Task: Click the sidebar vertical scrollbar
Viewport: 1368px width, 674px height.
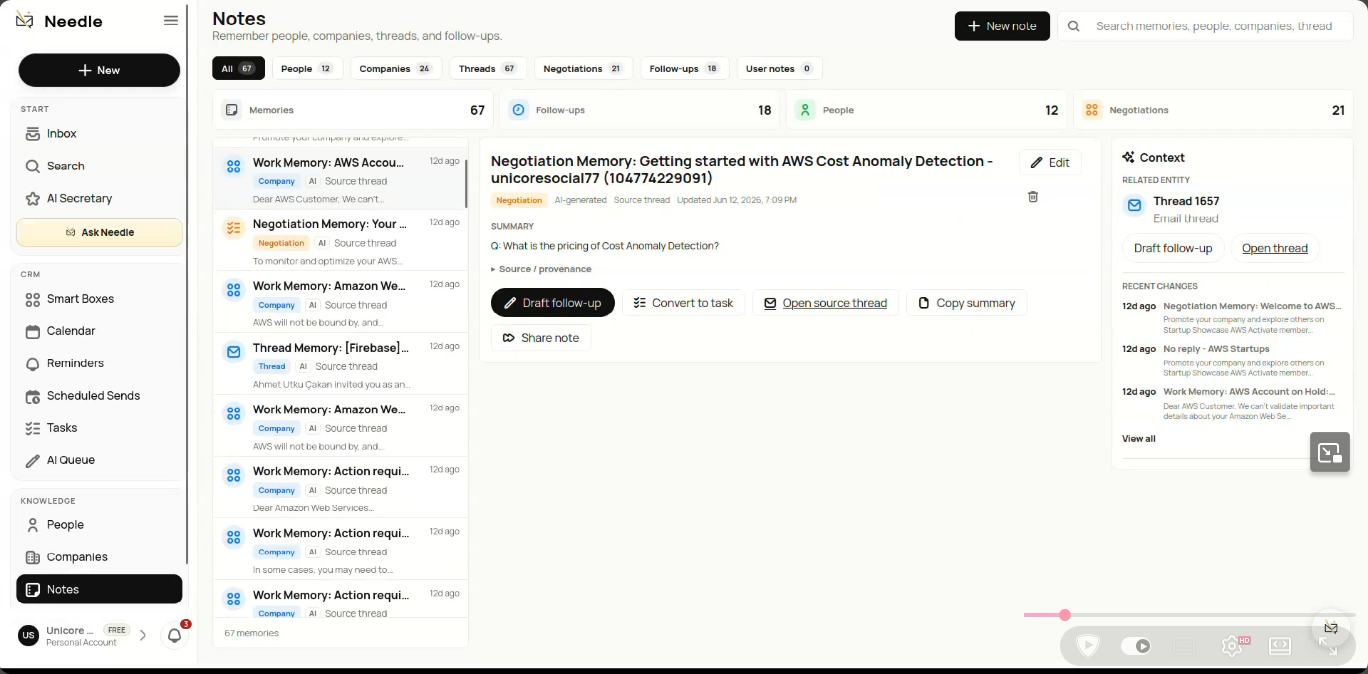Action: (x=187, y=285)
